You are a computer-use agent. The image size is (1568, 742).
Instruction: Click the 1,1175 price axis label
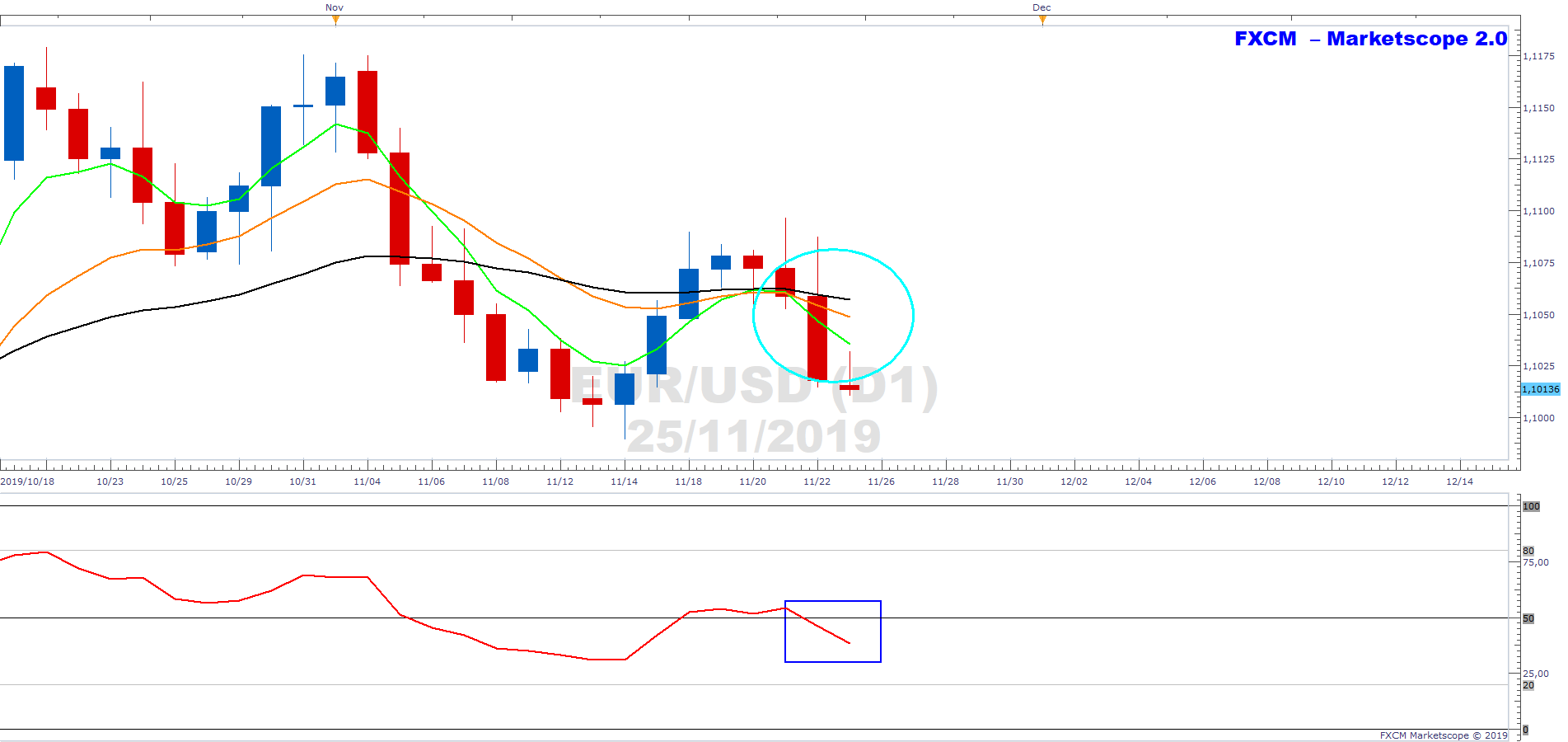(1538, 56)
